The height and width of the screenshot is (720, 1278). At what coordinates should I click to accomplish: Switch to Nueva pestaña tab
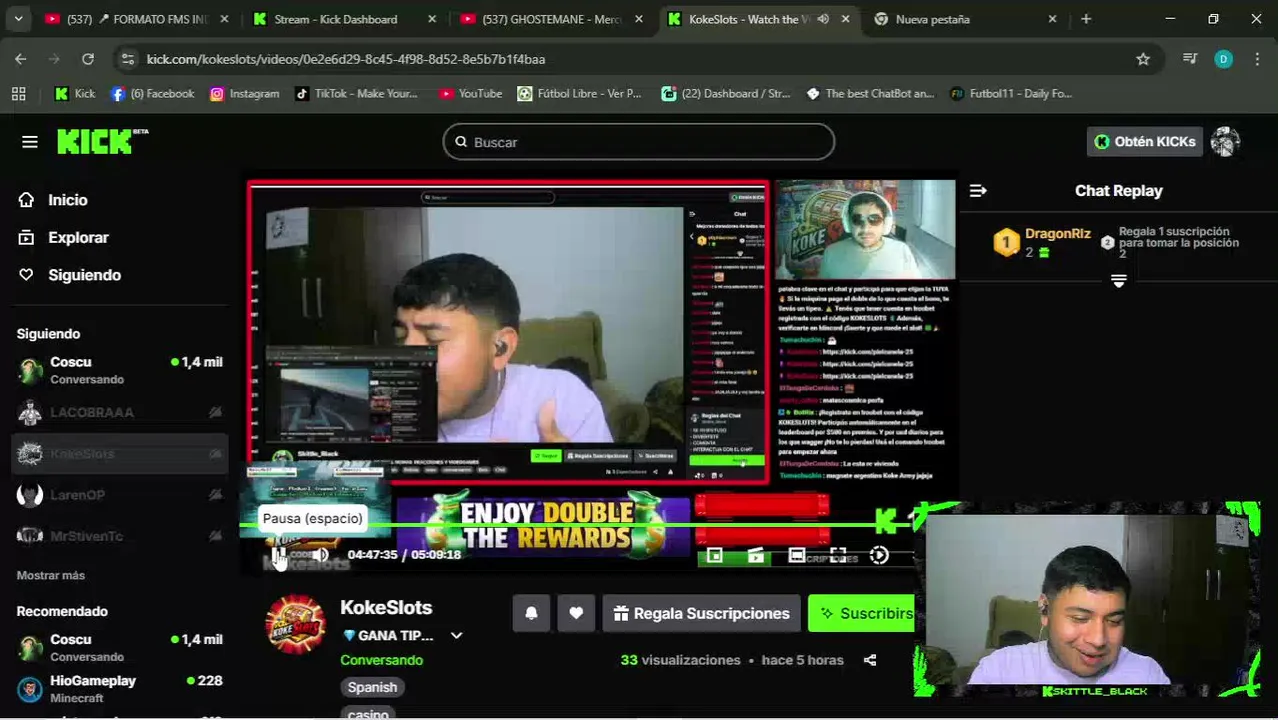click(932, 19)
